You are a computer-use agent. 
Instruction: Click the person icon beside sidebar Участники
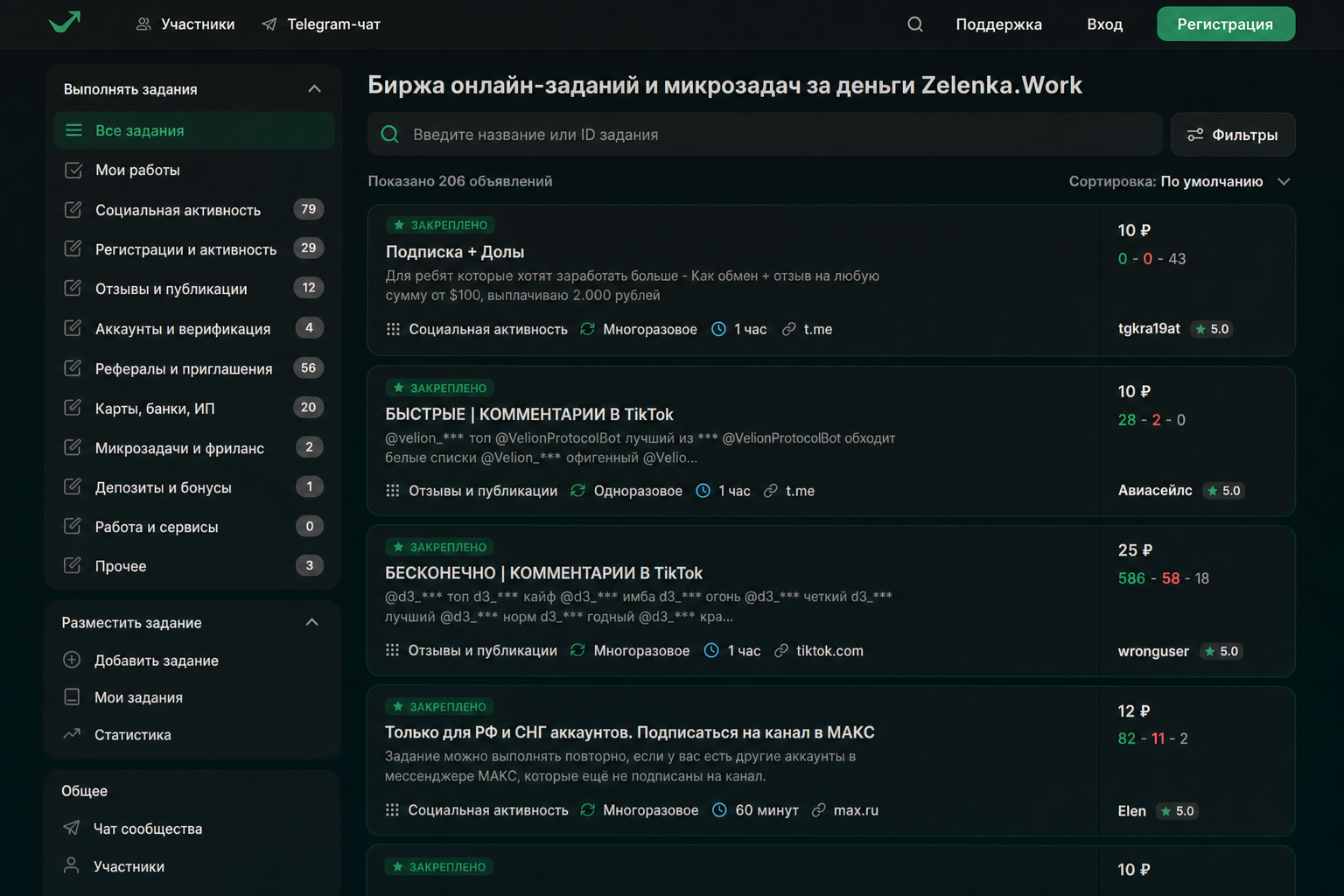click(x=72, y=865)
